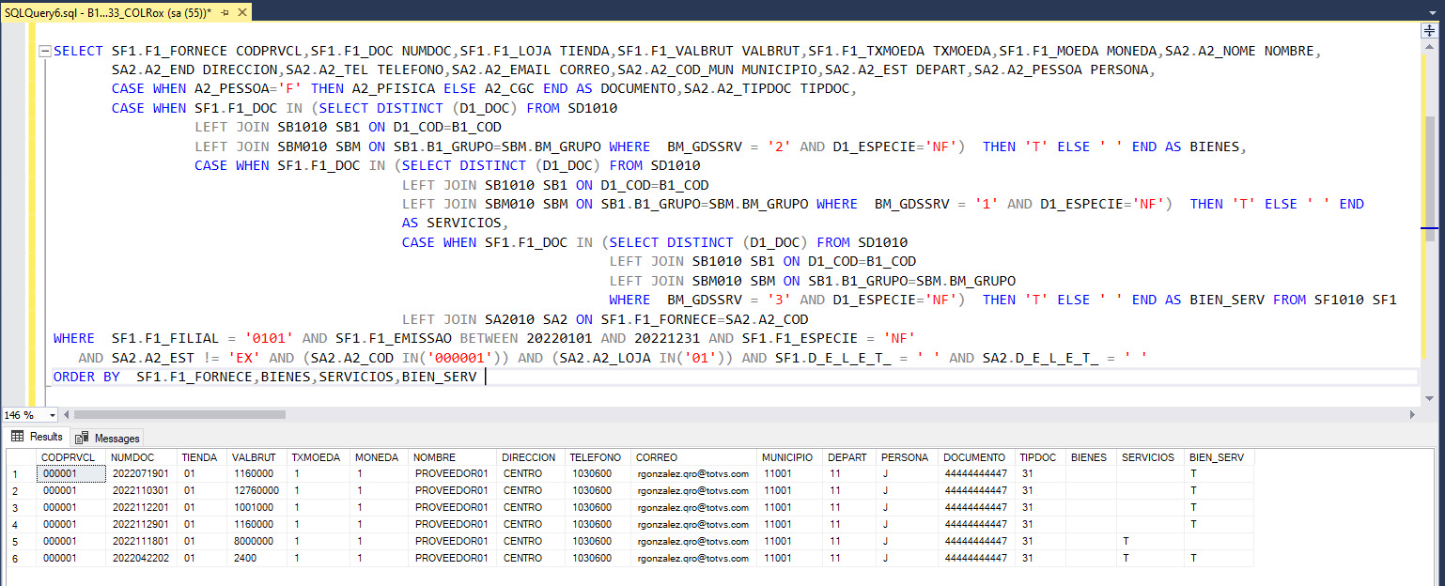This screenshot has height=586, width=1445.
Task: Select the MUNICIPIO column header
Action: point(790,457)
